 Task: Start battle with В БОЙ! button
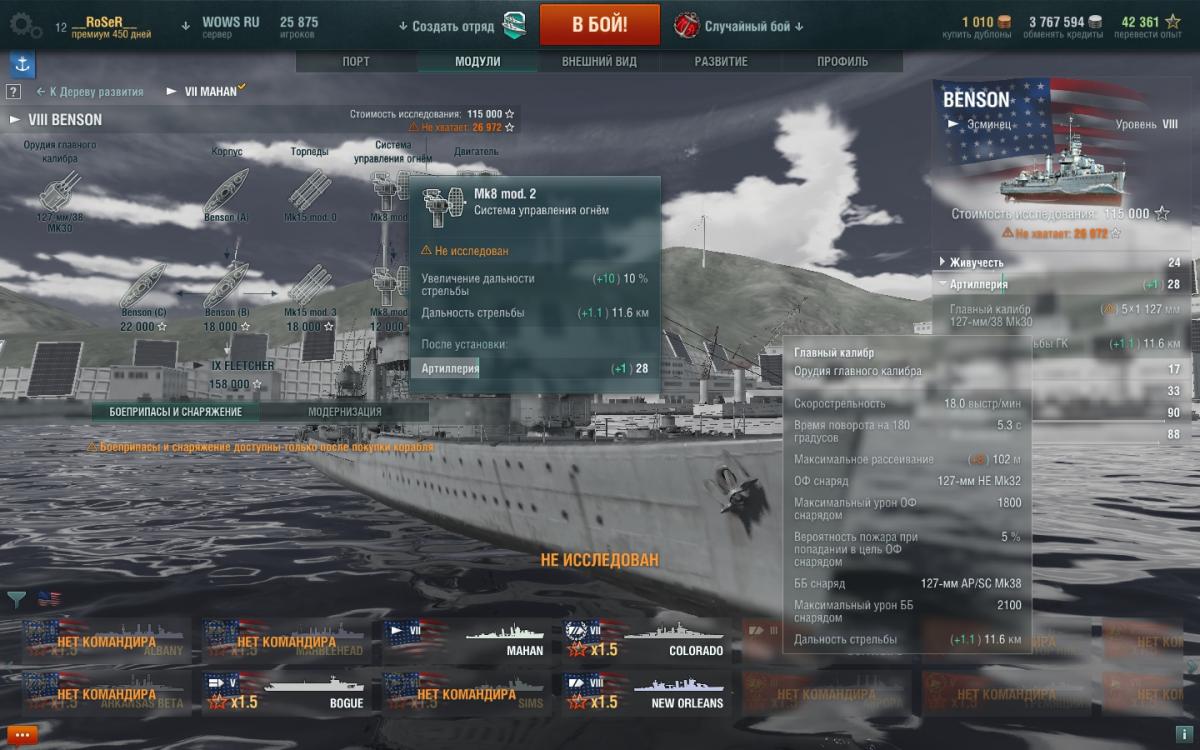coord(600,25)
